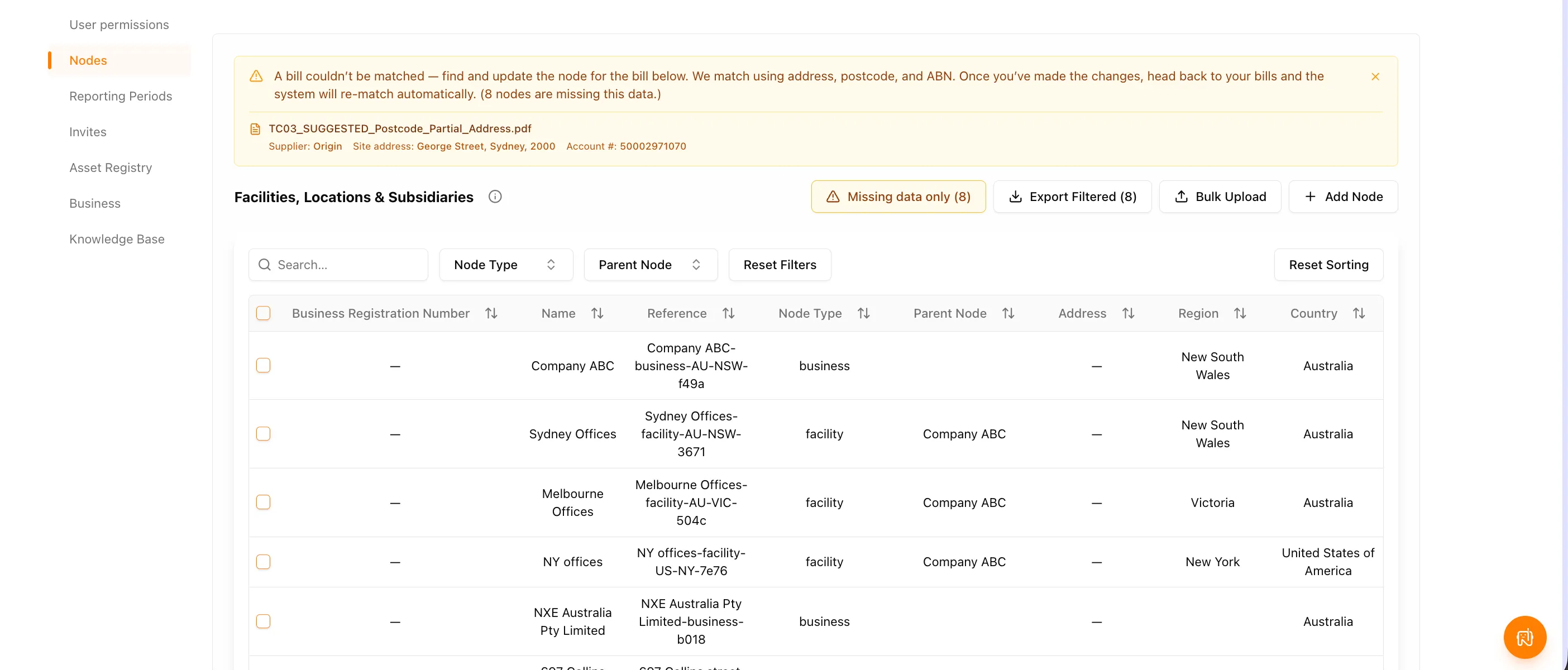The height and width of the screenshot is (670, 1568).
Task: Sort the Reference column
Action: [728, 313]
